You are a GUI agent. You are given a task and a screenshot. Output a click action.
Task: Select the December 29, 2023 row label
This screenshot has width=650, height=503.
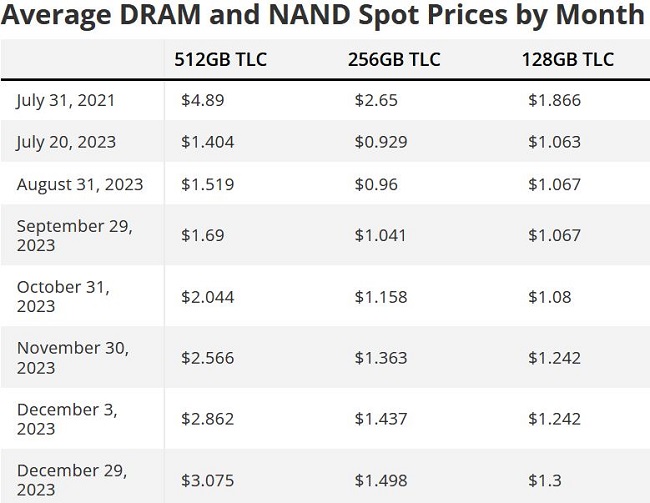click(x=72, y=480)
